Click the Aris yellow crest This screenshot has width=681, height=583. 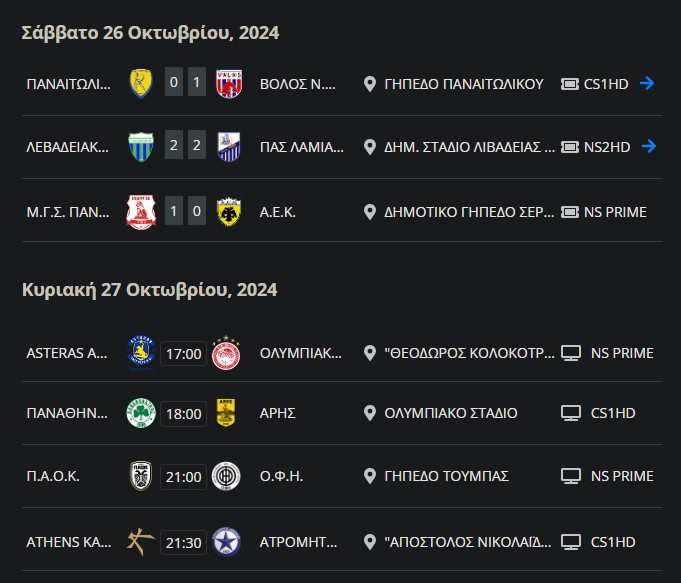226,413
